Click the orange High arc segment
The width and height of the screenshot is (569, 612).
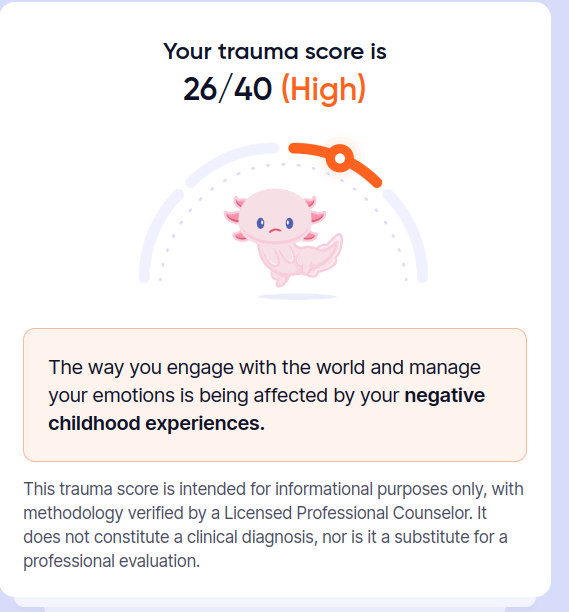tap(335, 164)
